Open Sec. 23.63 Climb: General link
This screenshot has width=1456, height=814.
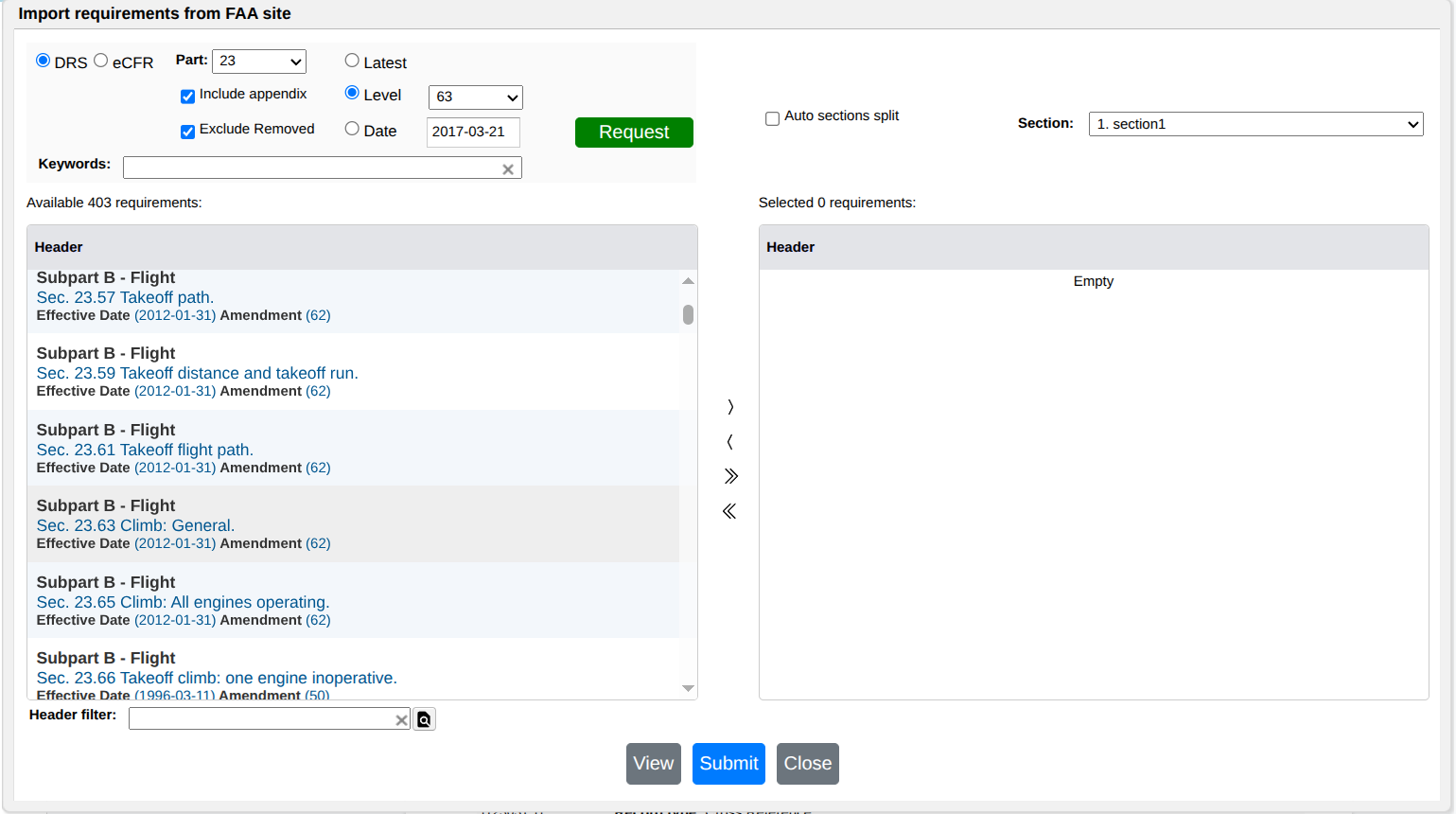tap(135, 525)
